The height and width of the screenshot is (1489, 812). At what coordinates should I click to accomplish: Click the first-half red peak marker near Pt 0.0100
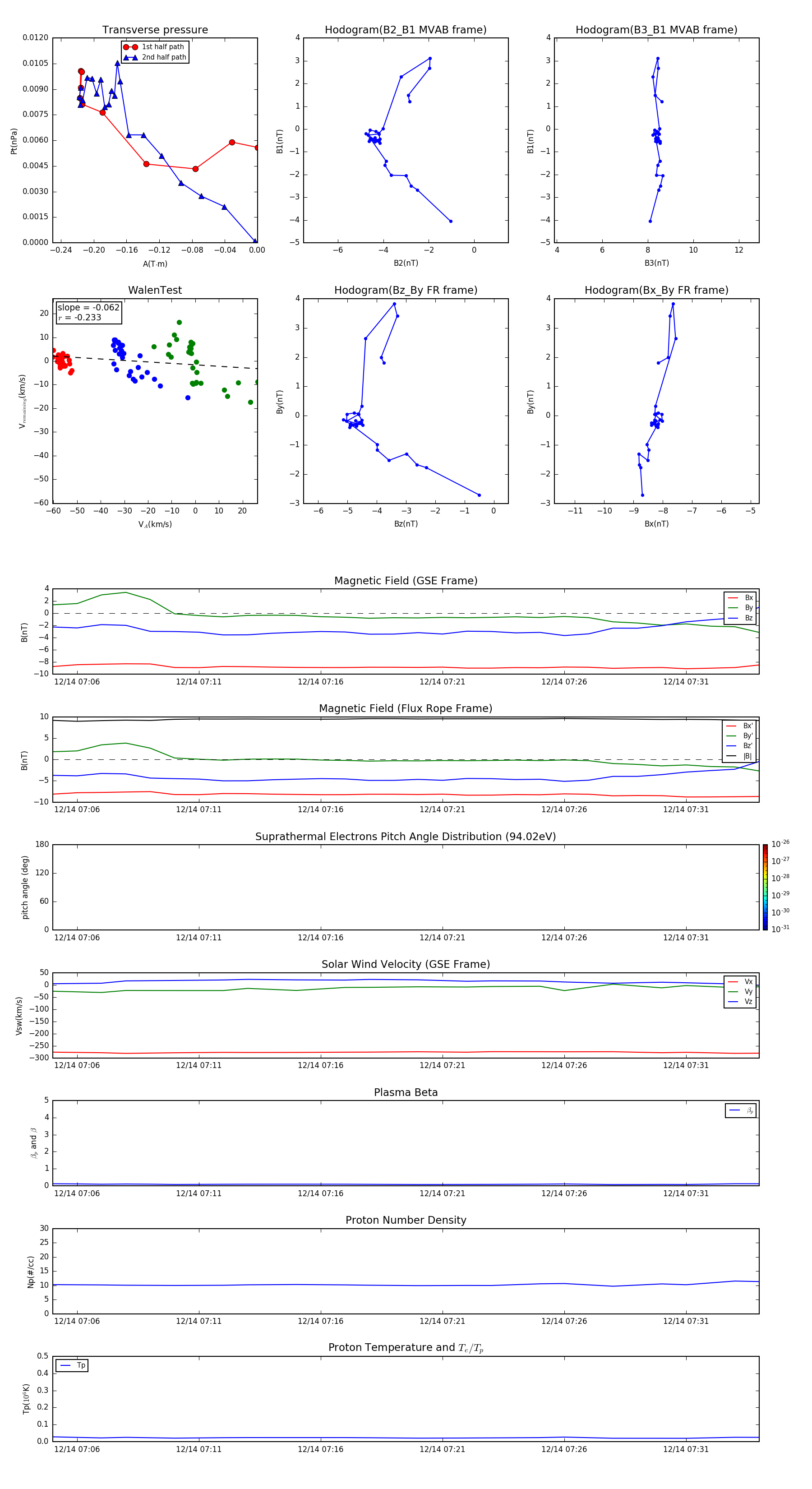81,72
